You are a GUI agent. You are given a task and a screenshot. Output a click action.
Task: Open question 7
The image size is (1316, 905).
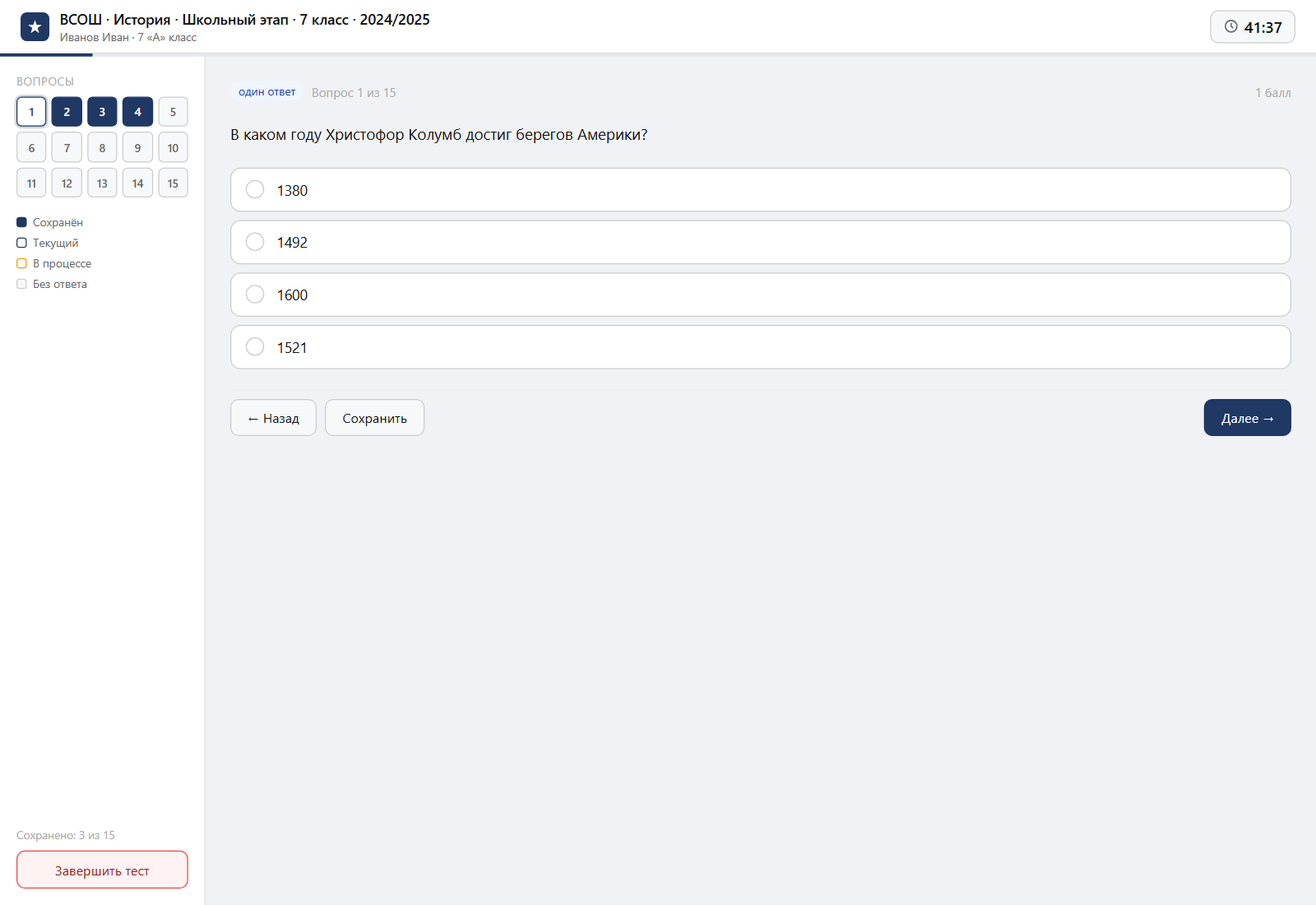point(67,148)
